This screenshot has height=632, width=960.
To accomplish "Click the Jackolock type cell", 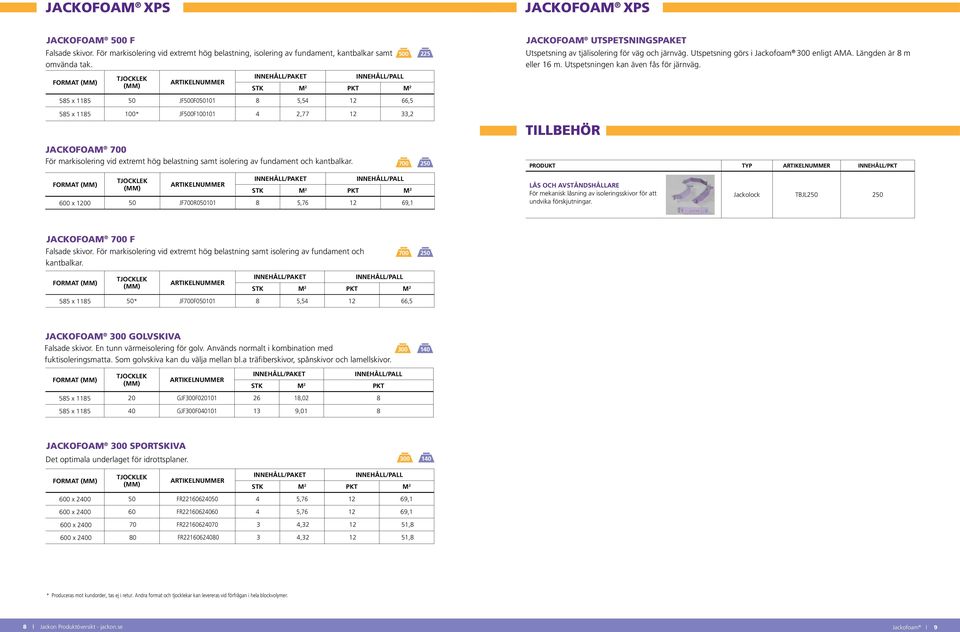I will point(746,195).
